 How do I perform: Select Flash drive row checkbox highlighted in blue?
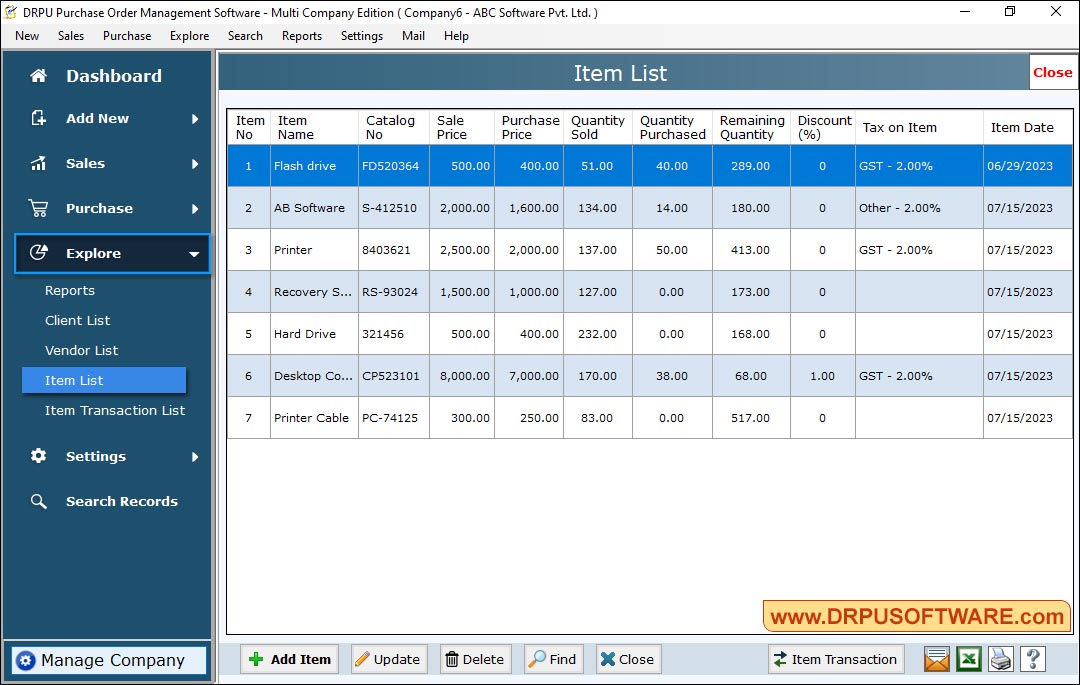(248, 166)
